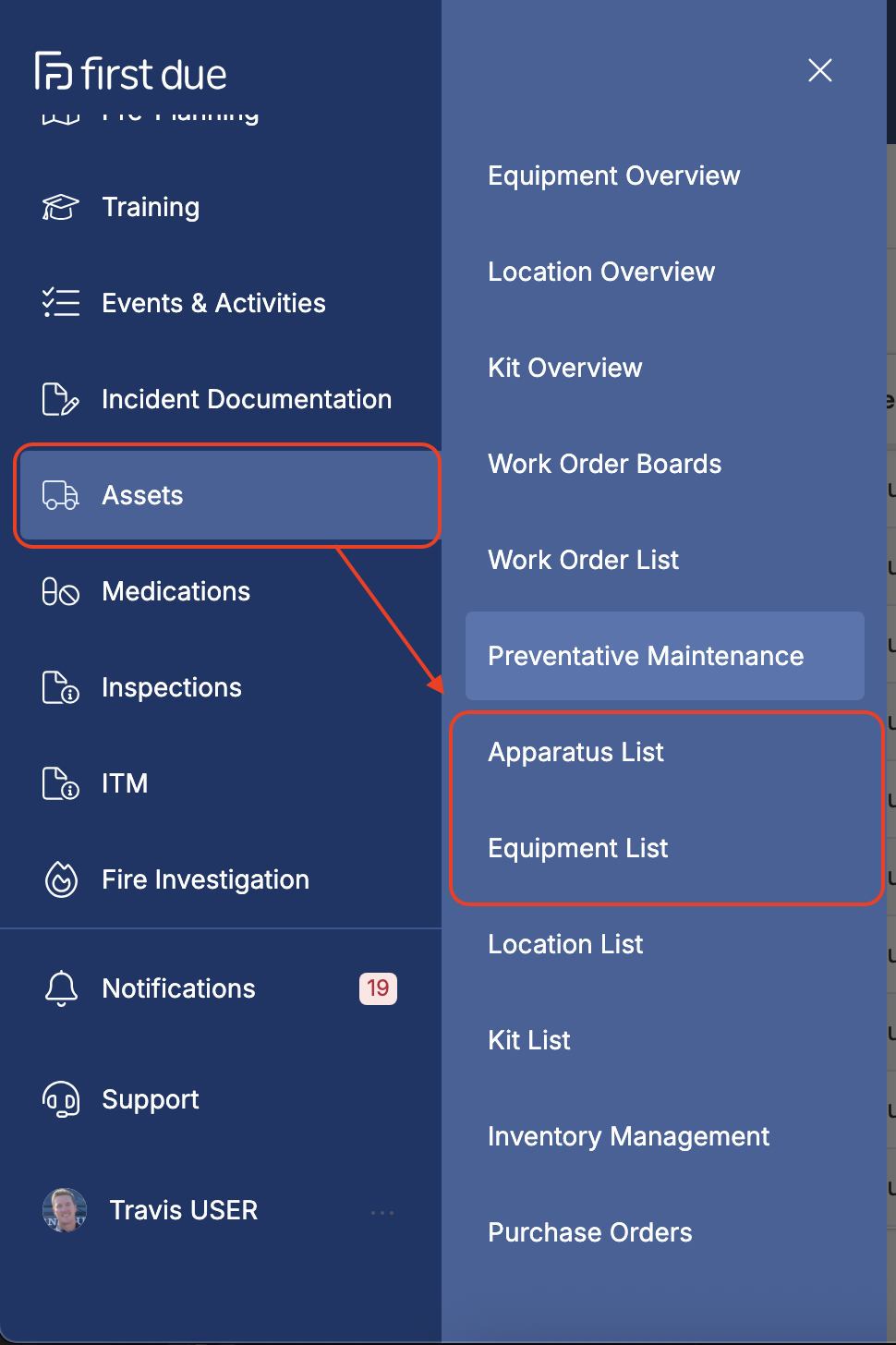Select Preventative Maintenance from submenu
This screenshot has height=1345, width=896.
[646, 656]
